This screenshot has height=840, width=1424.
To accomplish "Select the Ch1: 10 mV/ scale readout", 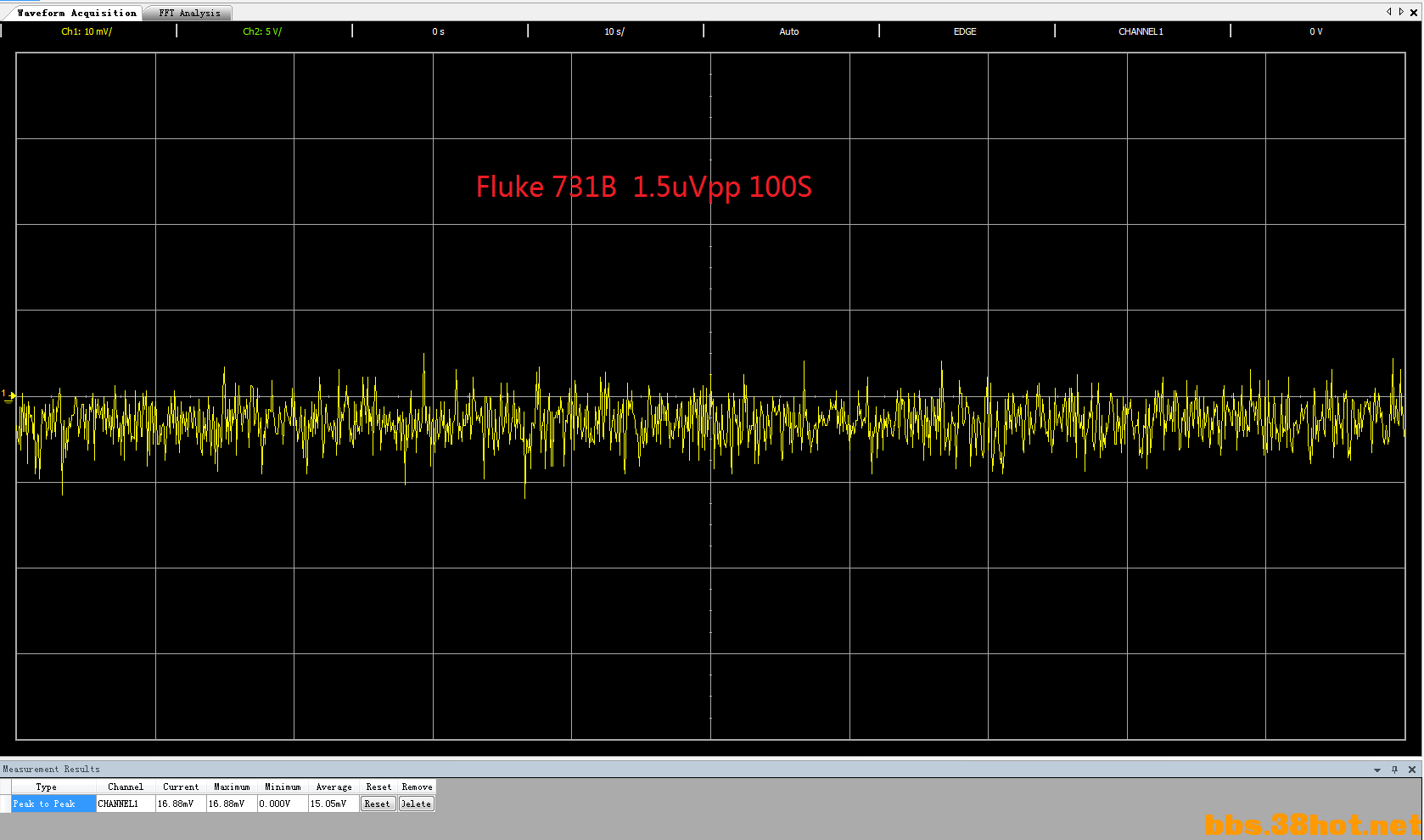I will click(x=87, y=31).
